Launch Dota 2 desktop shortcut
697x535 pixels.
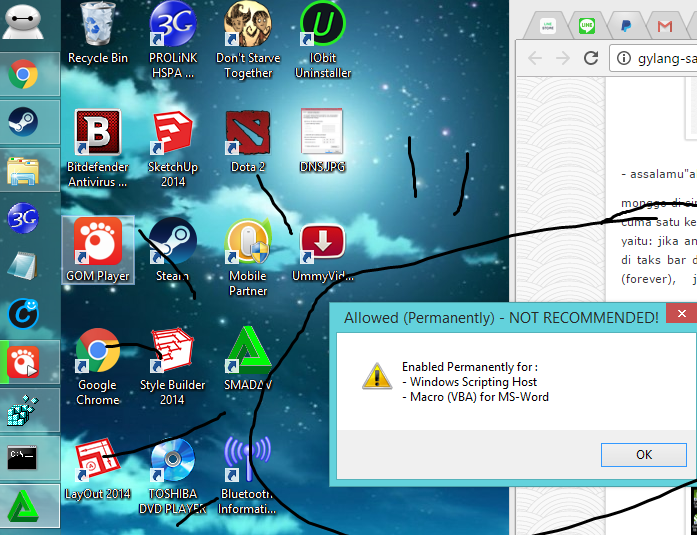pyautogui.click(x=248, y=141)
